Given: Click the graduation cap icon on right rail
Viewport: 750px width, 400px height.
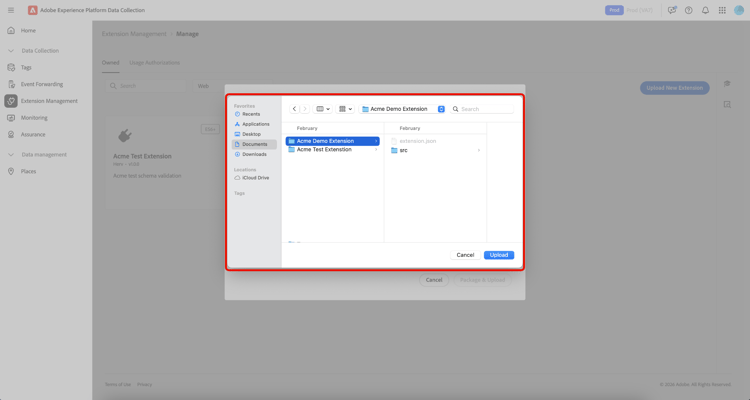Looking at the screenshot, I should click(x=727, y=84).
